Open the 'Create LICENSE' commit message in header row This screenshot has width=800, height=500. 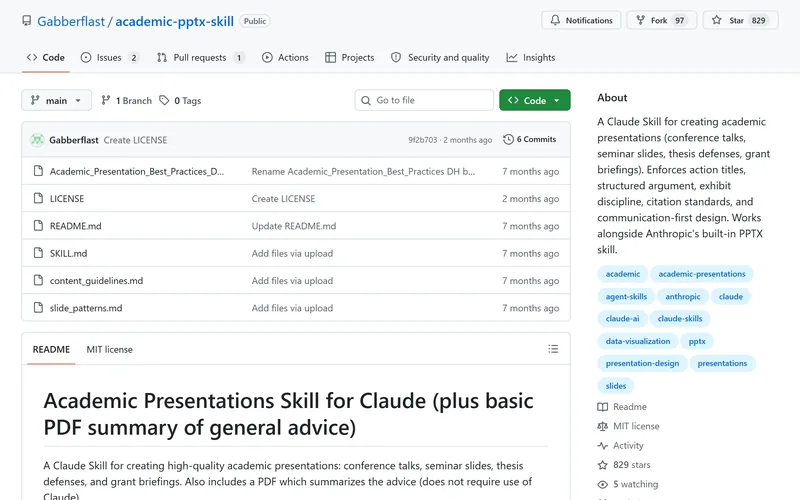[135, 140]
